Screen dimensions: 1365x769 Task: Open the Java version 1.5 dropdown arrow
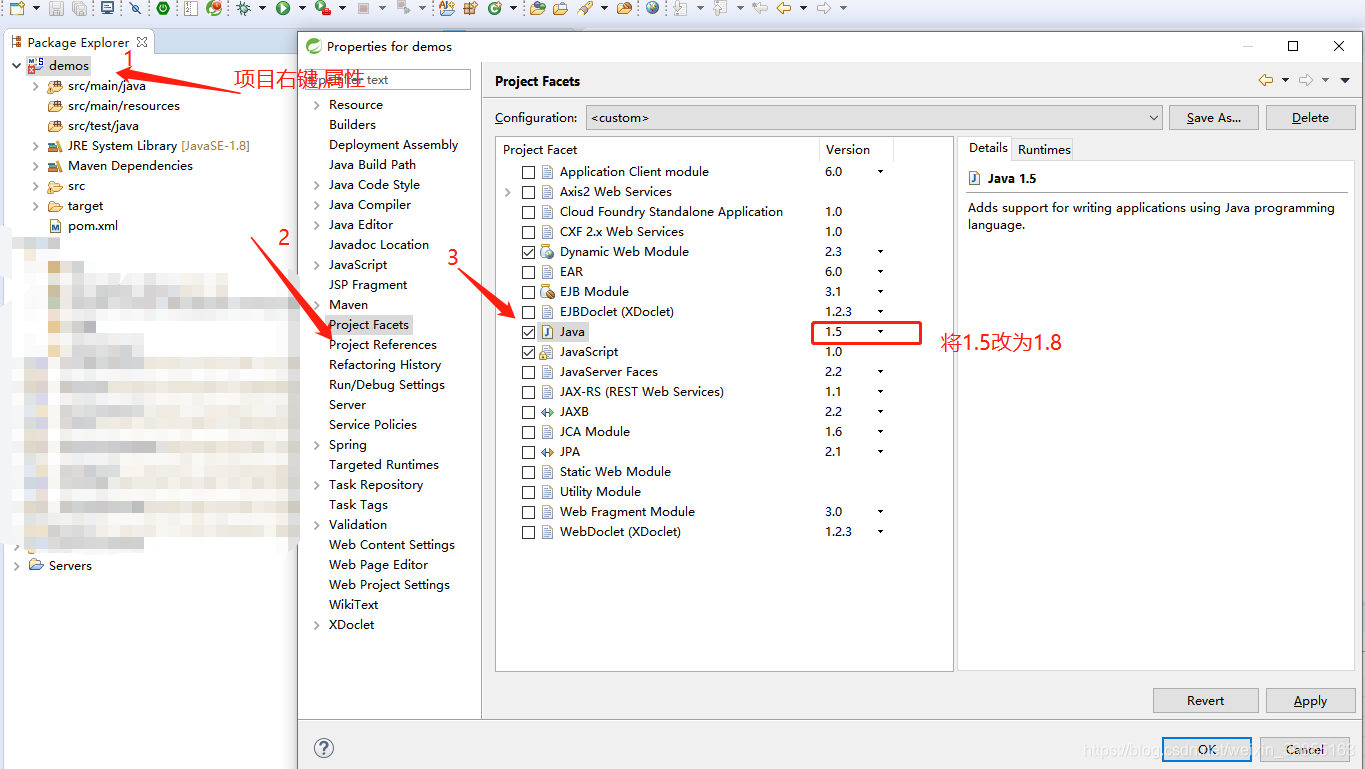point(880,332)
